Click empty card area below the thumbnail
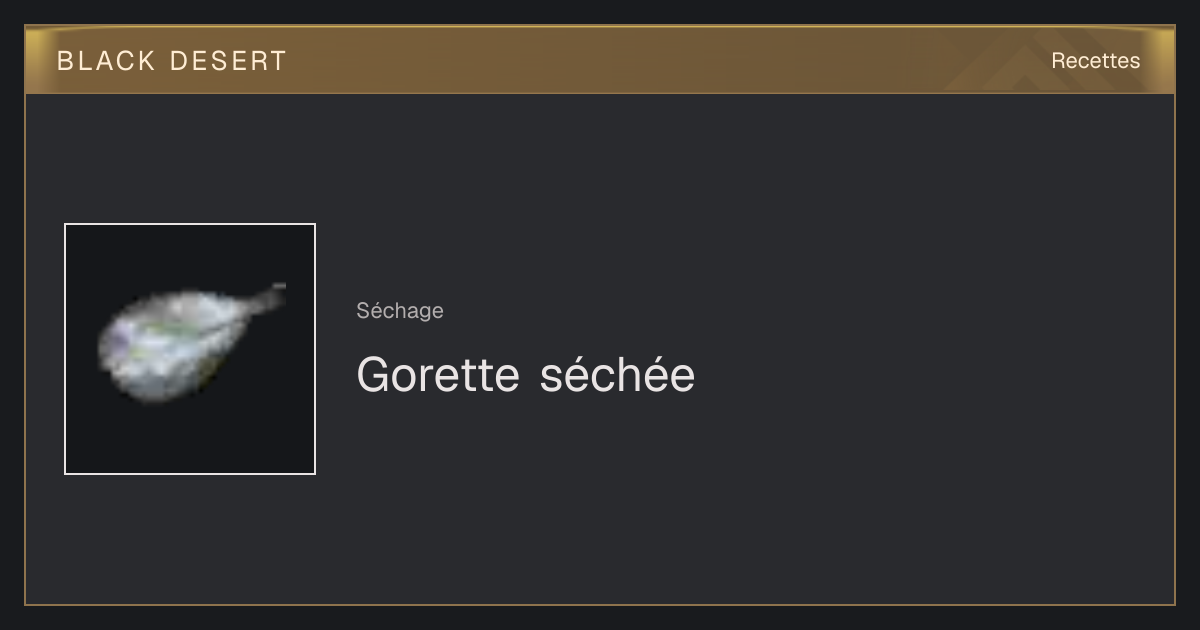 click(190, 538)
